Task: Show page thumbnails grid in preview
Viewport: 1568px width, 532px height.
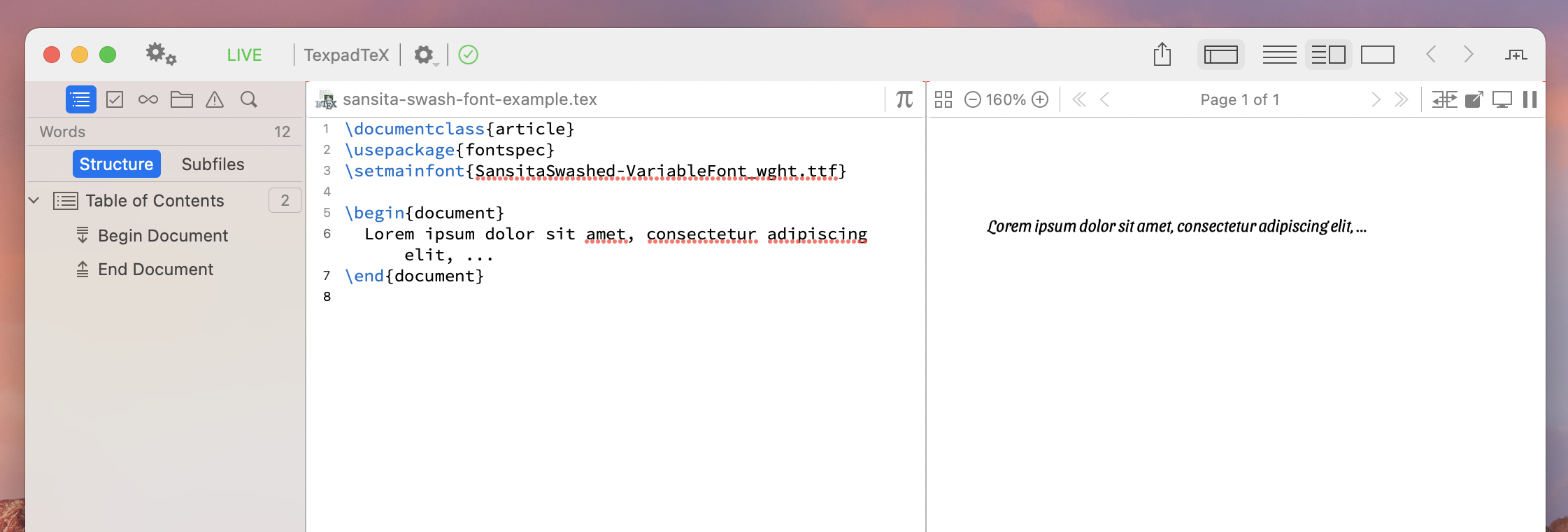Action: 943,99
